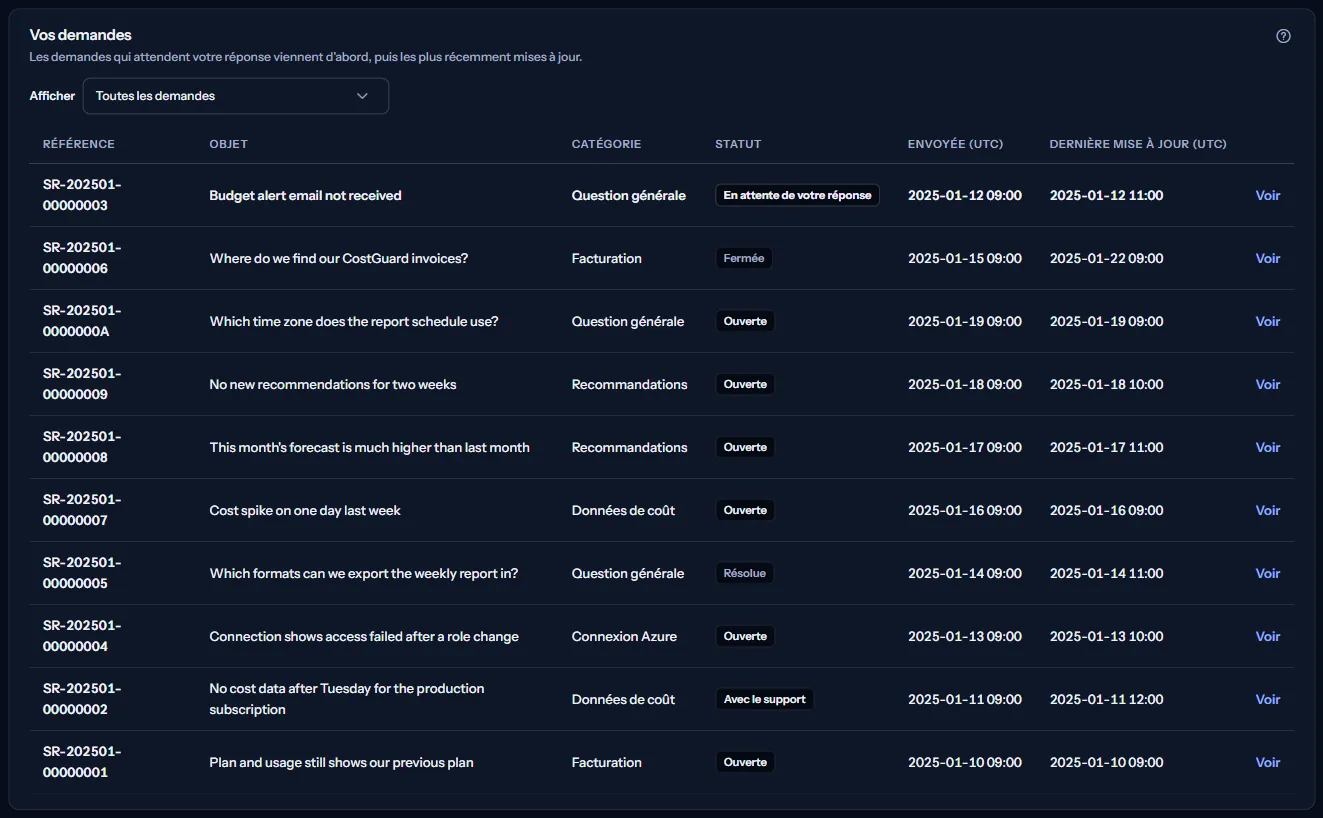Click the Fermée status badge
Screen dimensions: 1323x818
pos(743,259)
